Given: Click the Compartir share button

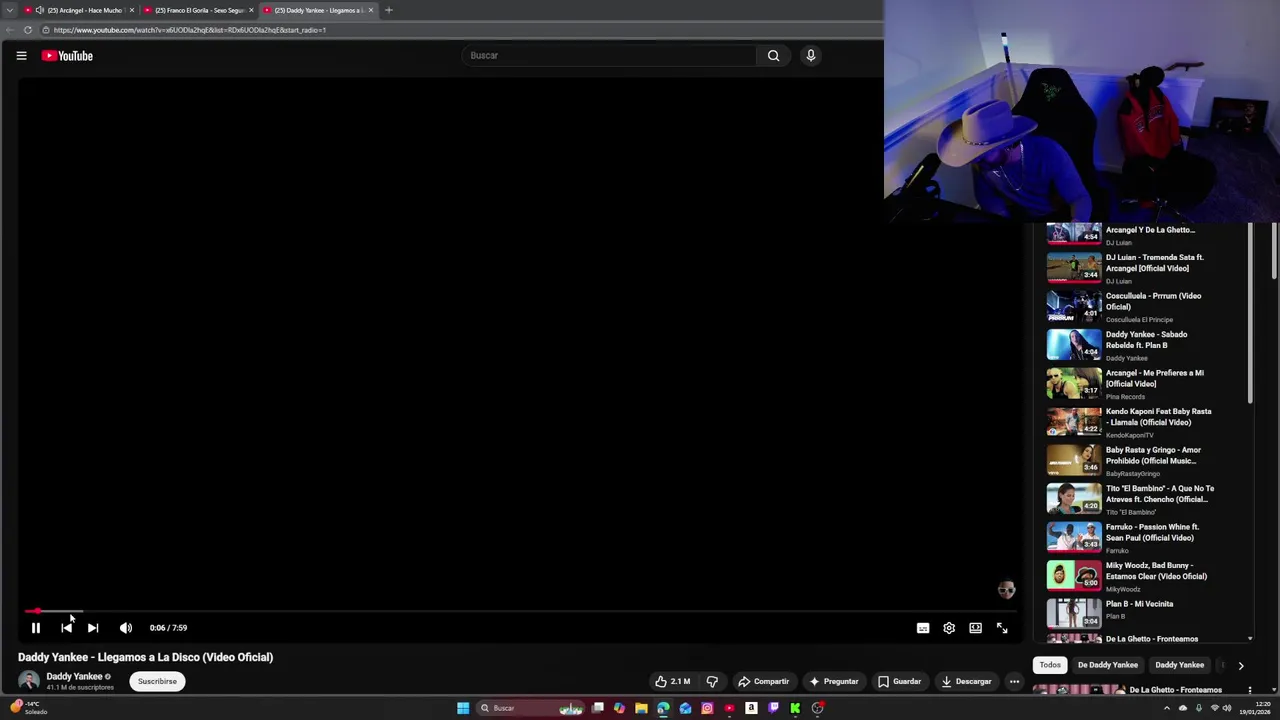Looking at the screenshot, I should pos(763,682).
